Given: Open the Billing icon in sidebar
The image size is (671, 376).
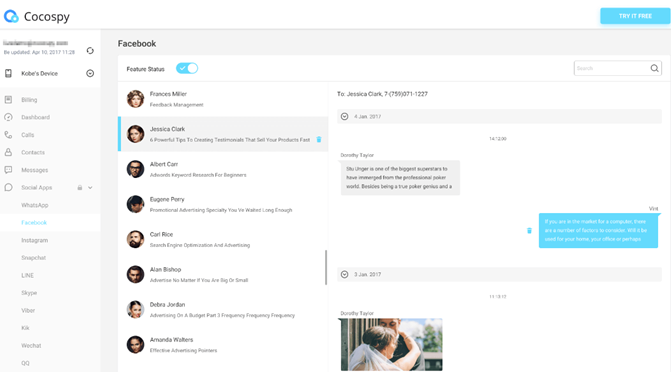Looking at the screenshot, I should [x=8, y=100].
